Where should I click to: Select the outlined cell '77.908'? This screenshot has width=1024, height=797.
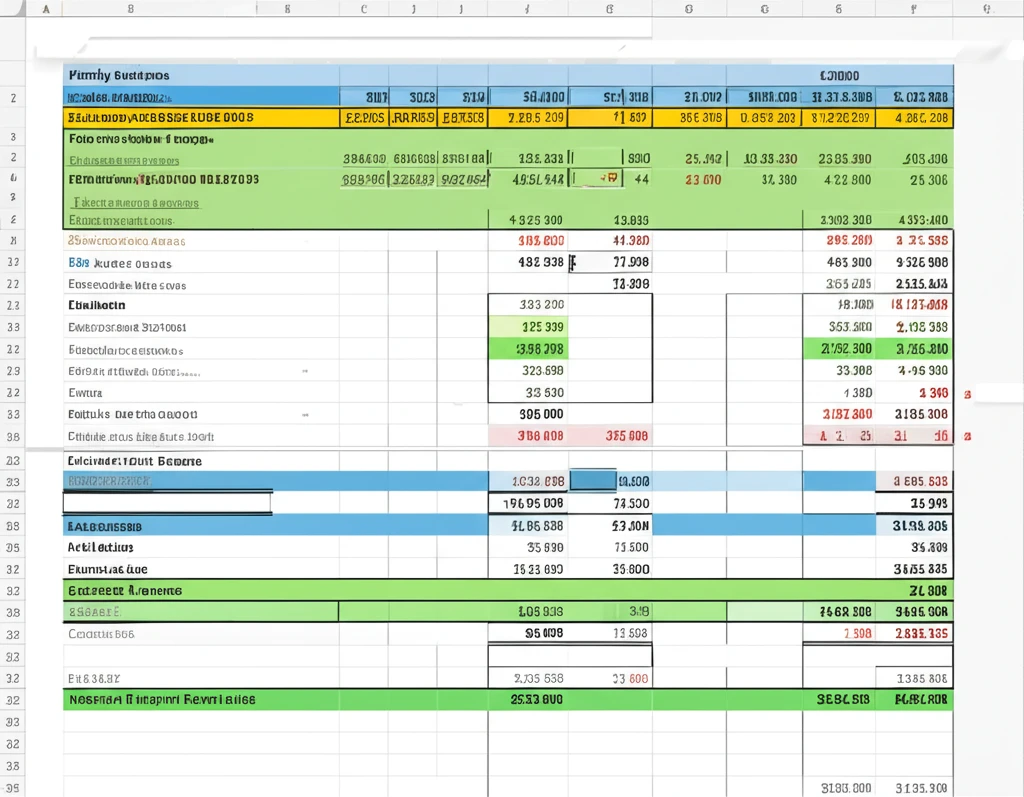point(611,262)
